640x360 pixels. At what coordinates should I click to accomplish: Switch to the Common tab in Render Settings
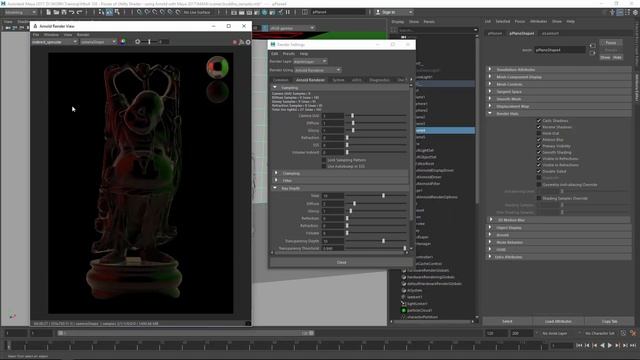(281, 80)
